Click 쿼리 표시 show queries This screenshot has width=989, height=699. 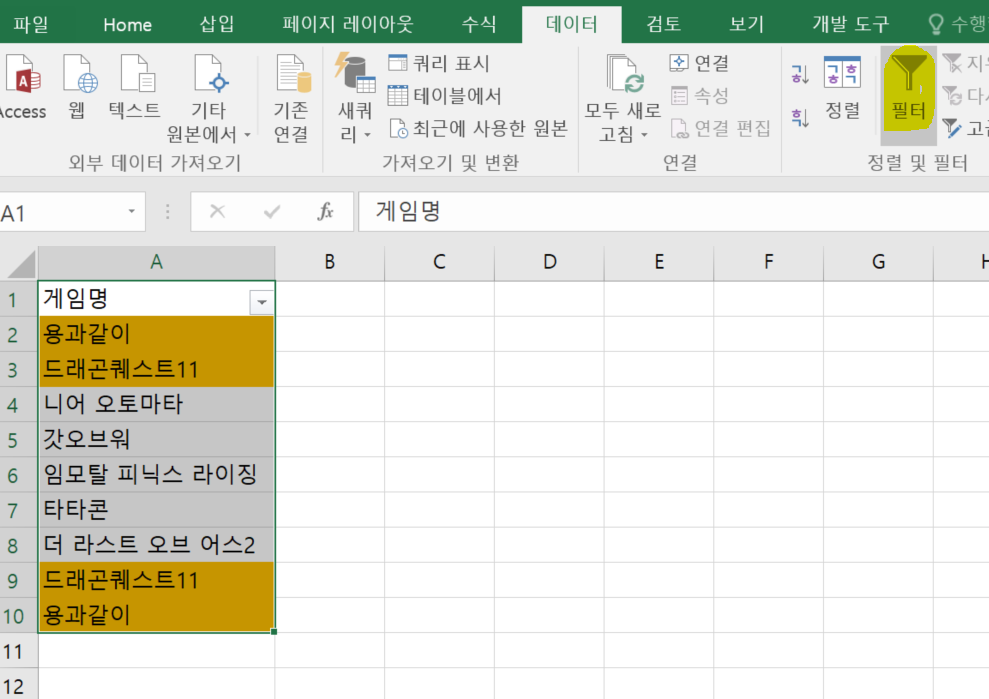click(x=439, y=63)
